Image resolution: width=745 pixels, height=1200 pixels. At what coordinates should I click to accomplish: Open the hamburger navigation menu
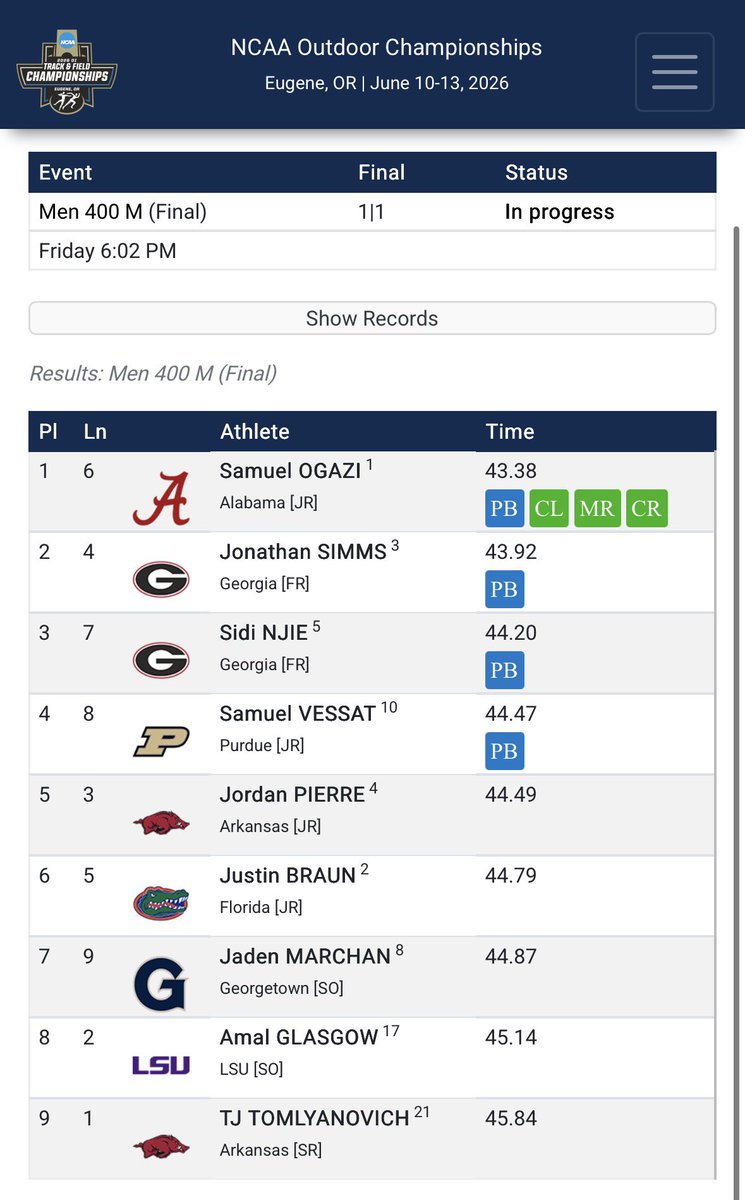click(674, 71)
